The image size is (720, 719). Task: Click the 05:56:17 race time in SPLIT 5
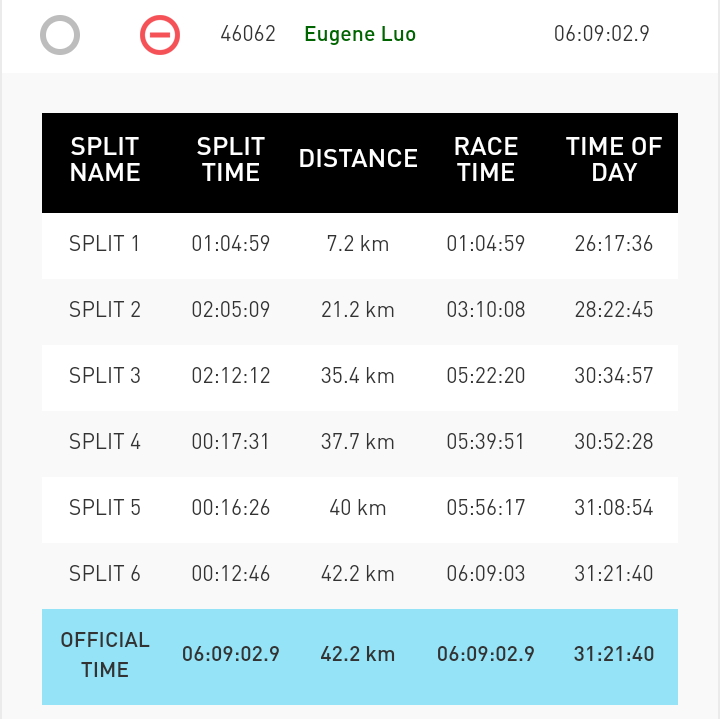click(486, 508)
